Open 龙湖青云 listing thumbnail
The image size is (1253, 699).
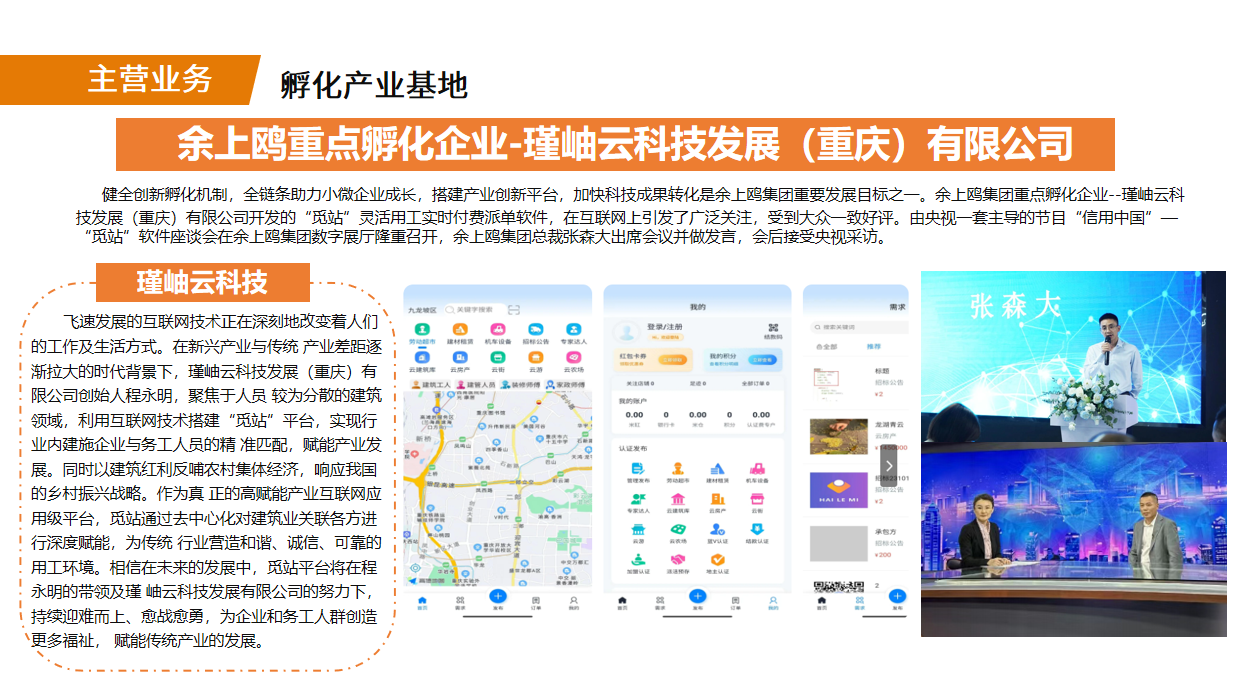point(839,438)
